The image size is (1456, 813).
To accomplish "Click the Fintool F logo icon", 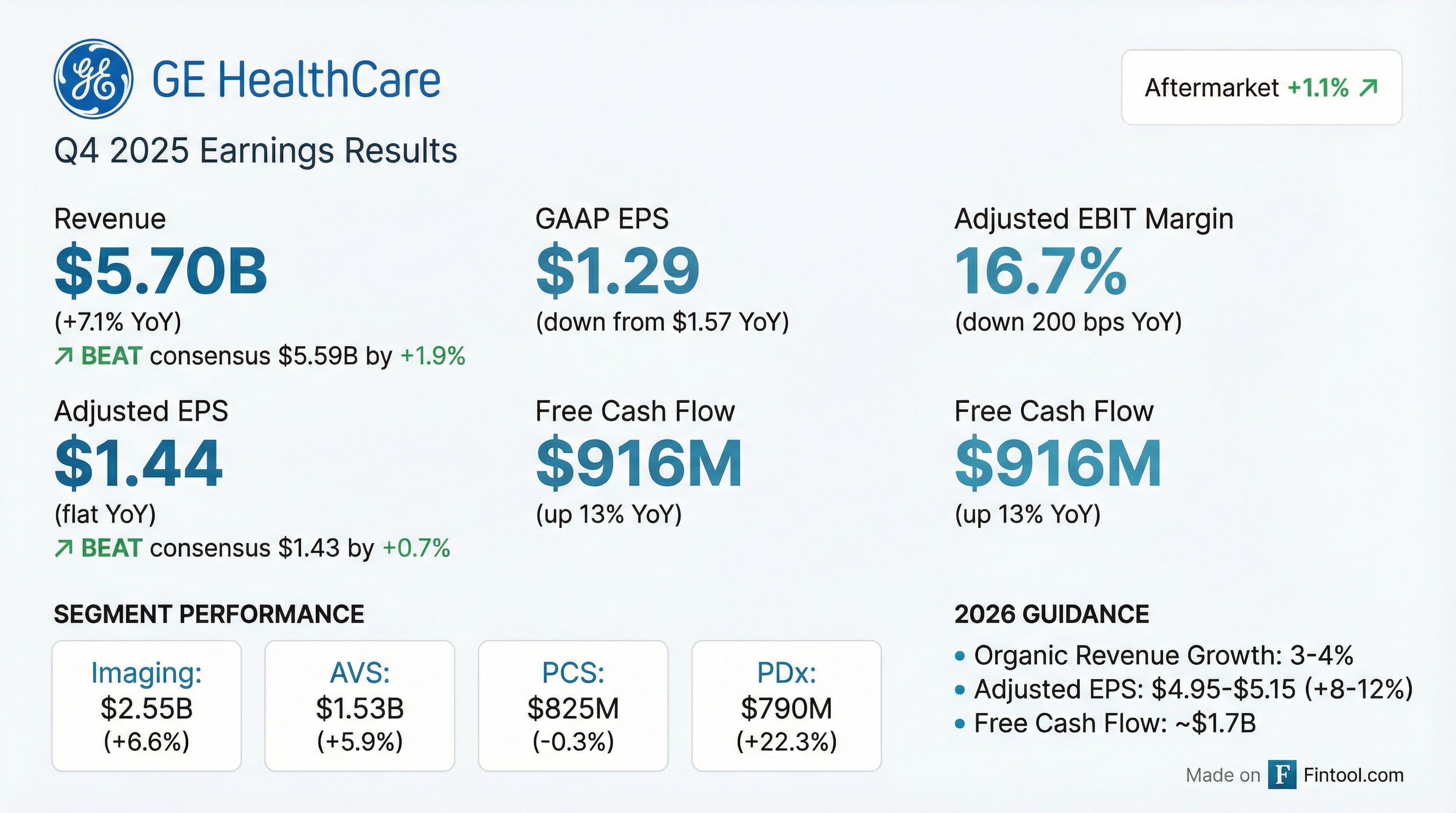I will [x=1282, y=774].
